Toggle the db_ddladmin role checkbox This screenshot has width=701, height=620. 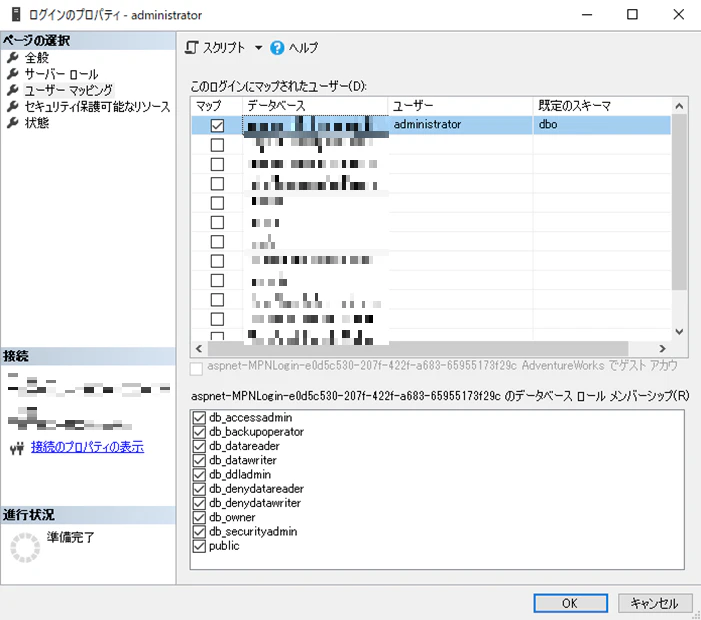point(199,475)
